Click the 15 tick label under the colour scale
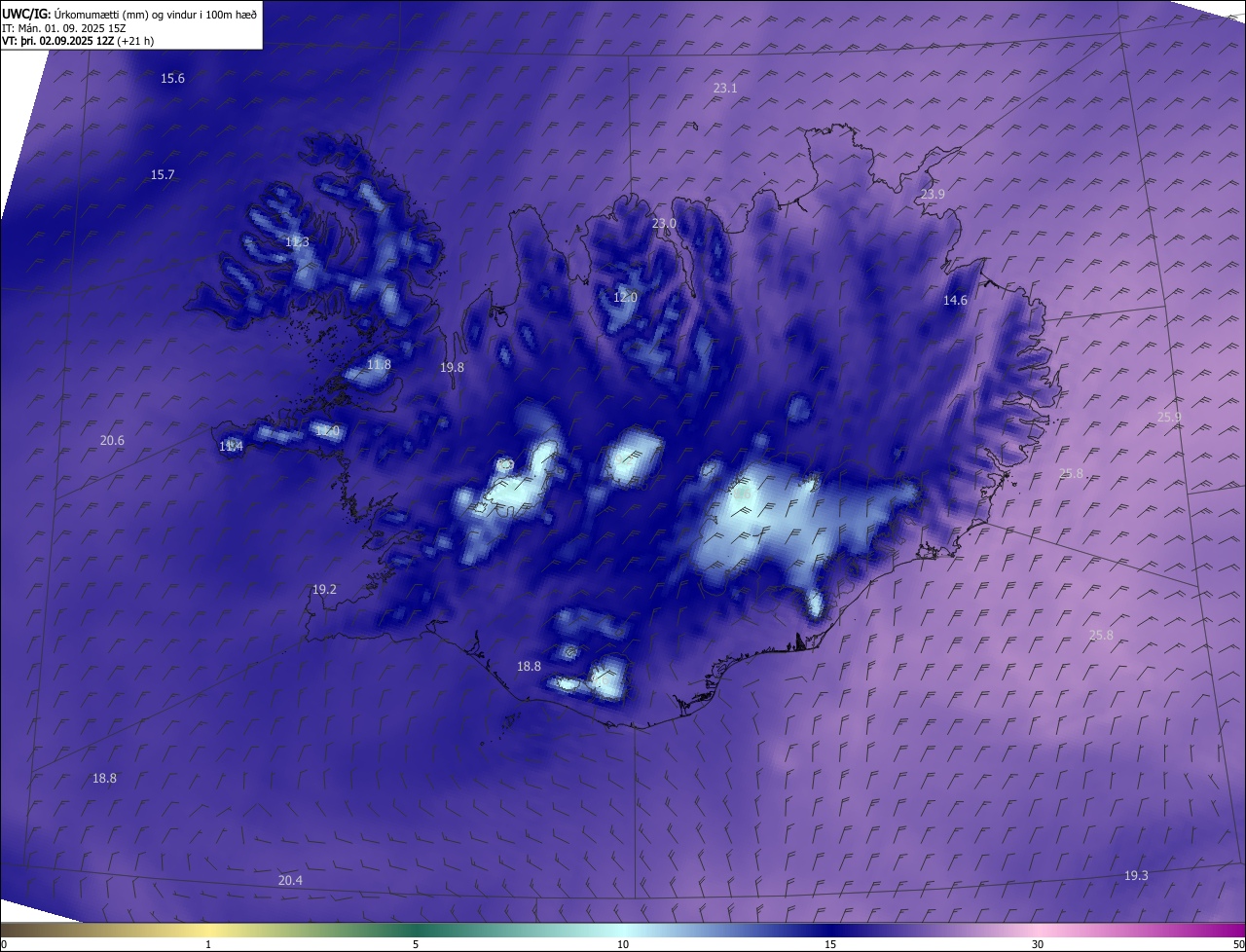 [x=830, y=944]
